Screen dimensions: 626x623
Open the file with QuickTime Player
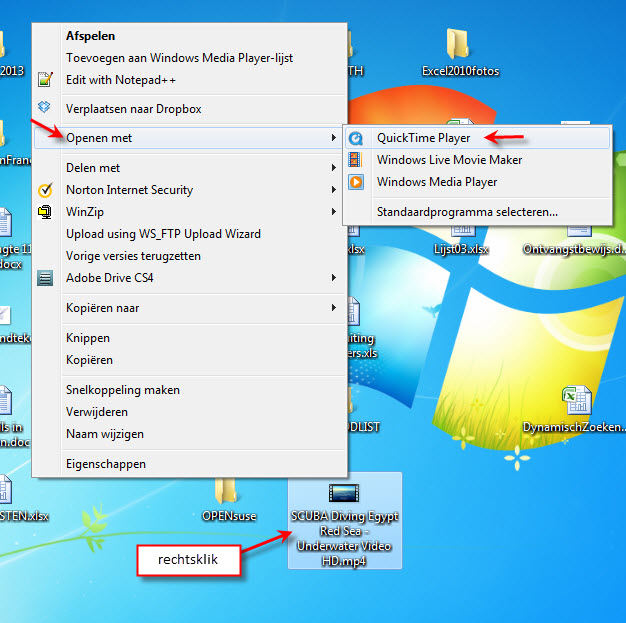click(x=478, y=138)
